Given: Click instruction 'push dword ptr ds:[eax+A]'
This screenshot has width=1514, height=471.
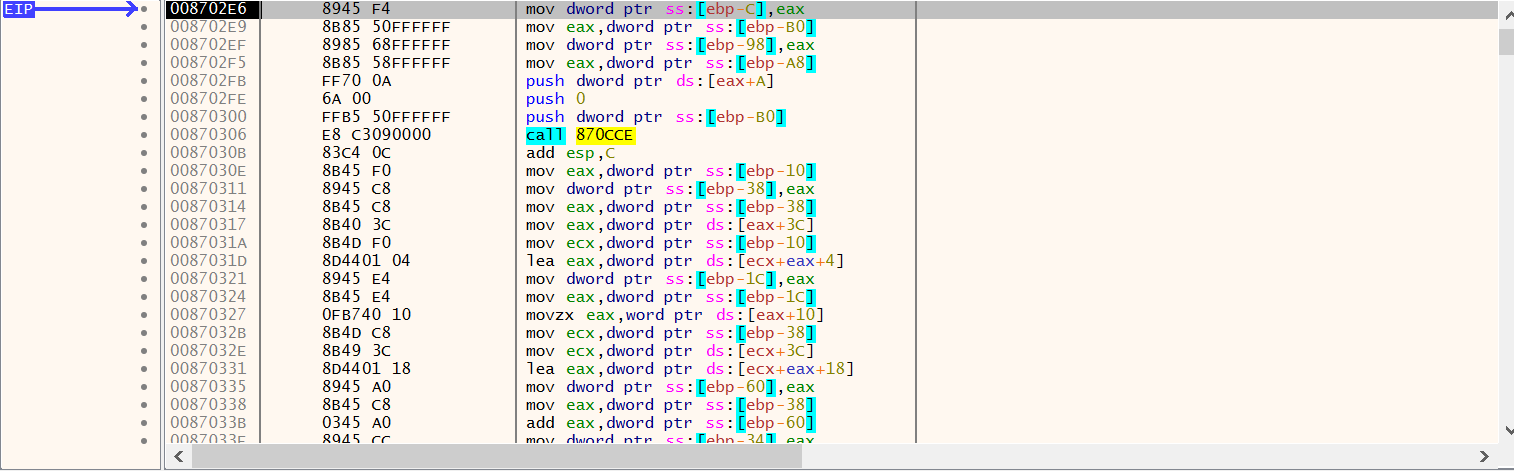Looking at the screenshot, I should click(650, 81).
